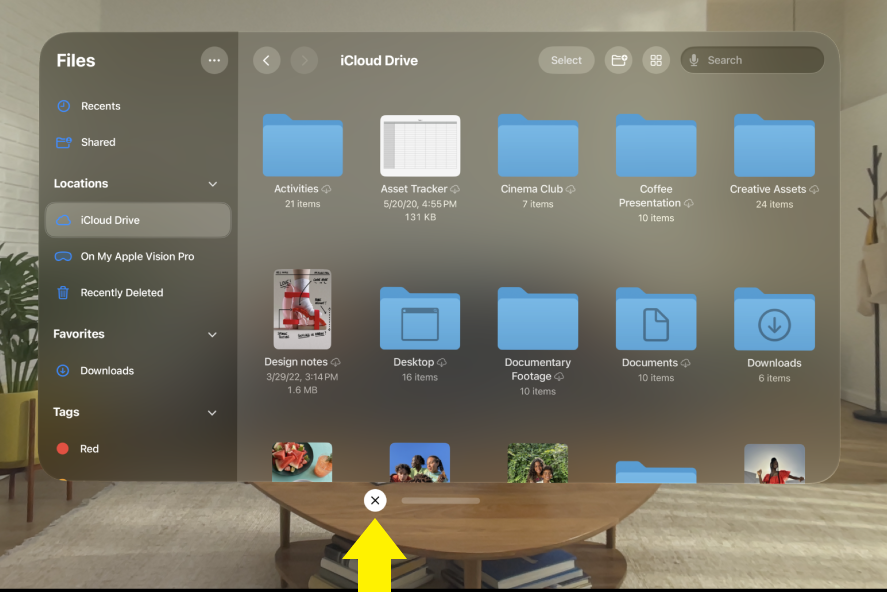
Task: Open the Documents folder
Action: tap(656, 319)
